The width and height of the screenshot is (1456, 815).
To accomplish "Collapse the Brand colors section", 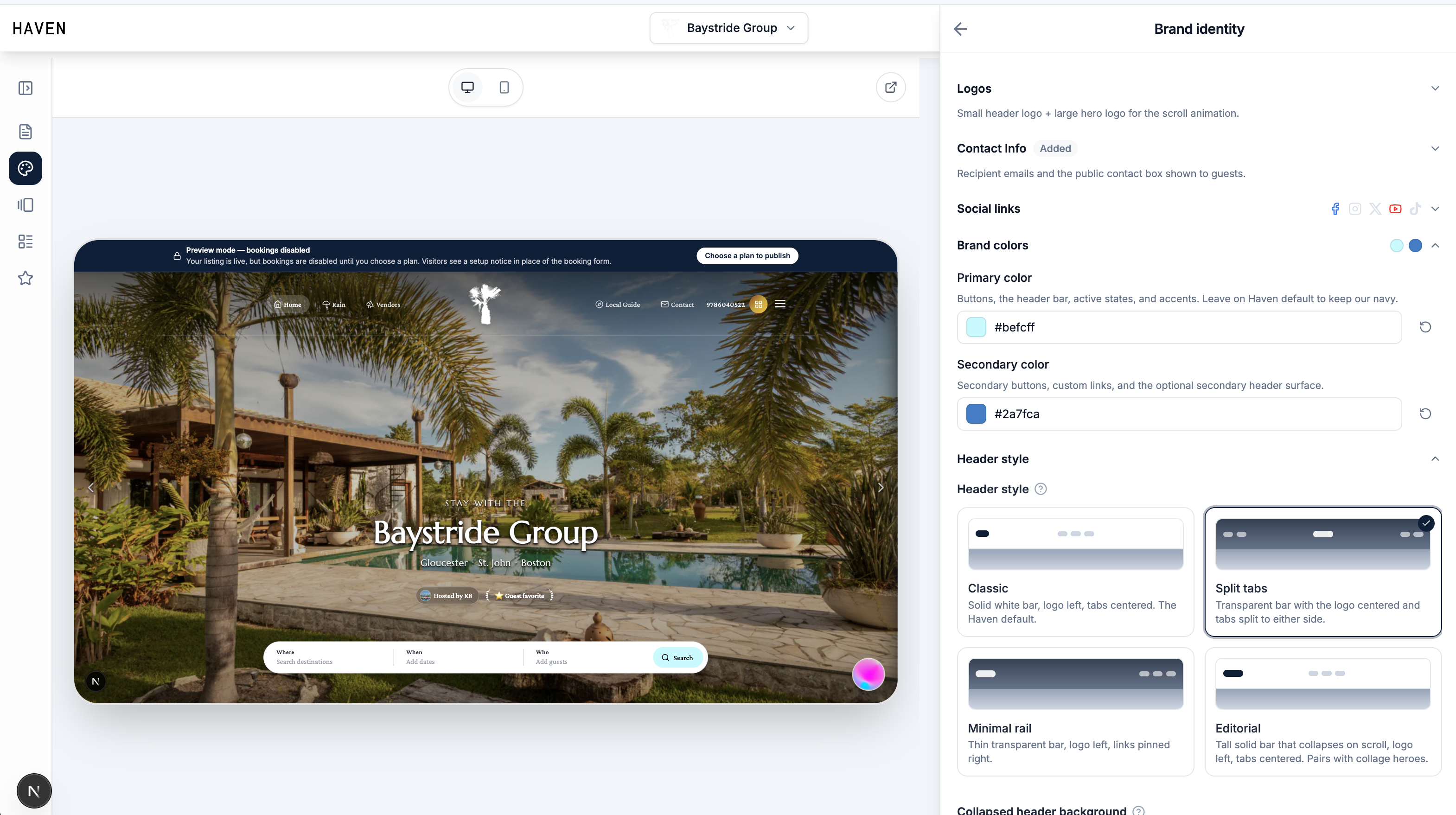I will pyautogui.click(x=1435, y=245).
